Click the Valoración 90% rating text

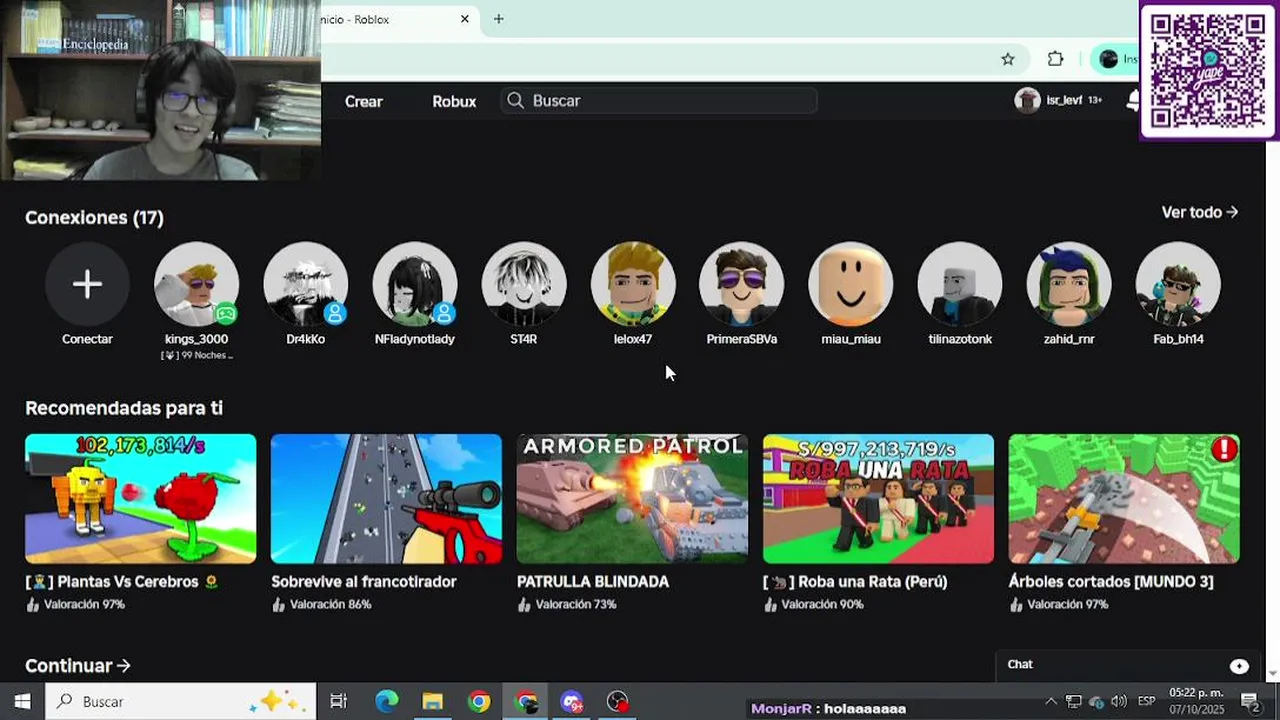(822, 605)
